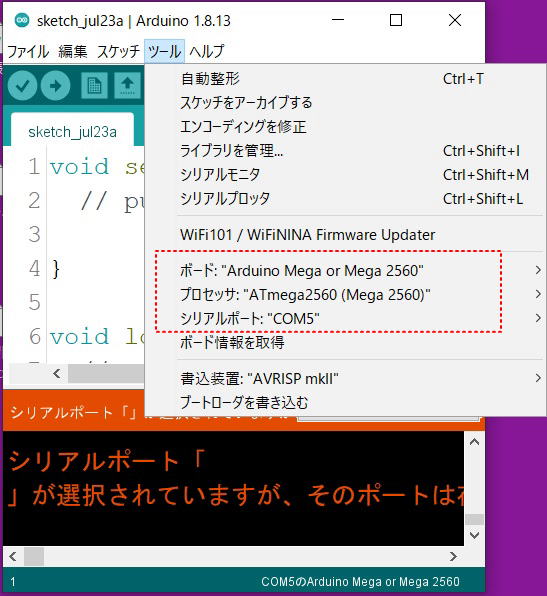Open ライブラリを管理... menu entry
The height and width of the screenshot is (596, 547).
click(x=344, y=151)
